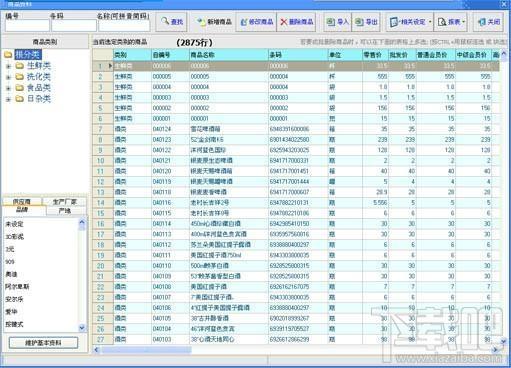Screen dimensions: 511x368
Task: Click the 修改商品 edit icon button
Action: 256,22
